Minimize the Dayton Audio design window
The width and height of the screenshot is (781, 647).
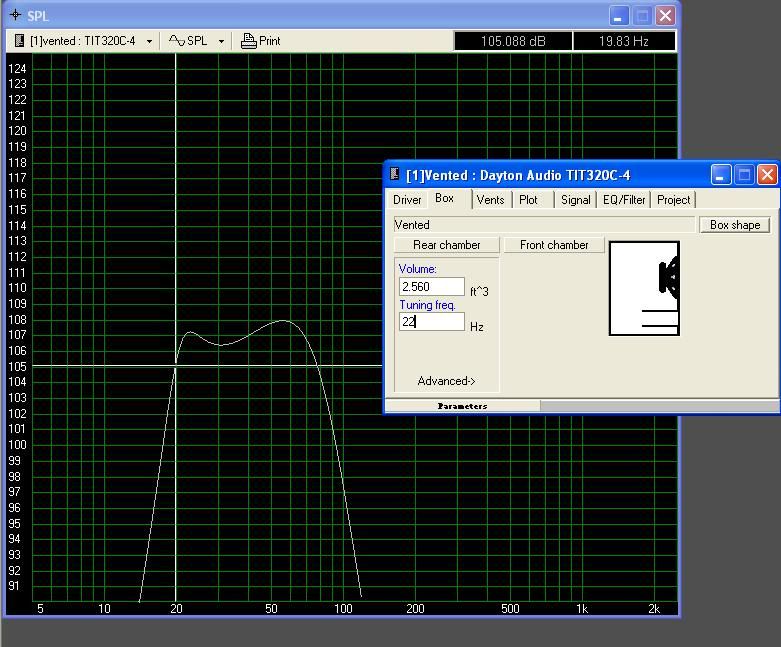tap(721, 175)
